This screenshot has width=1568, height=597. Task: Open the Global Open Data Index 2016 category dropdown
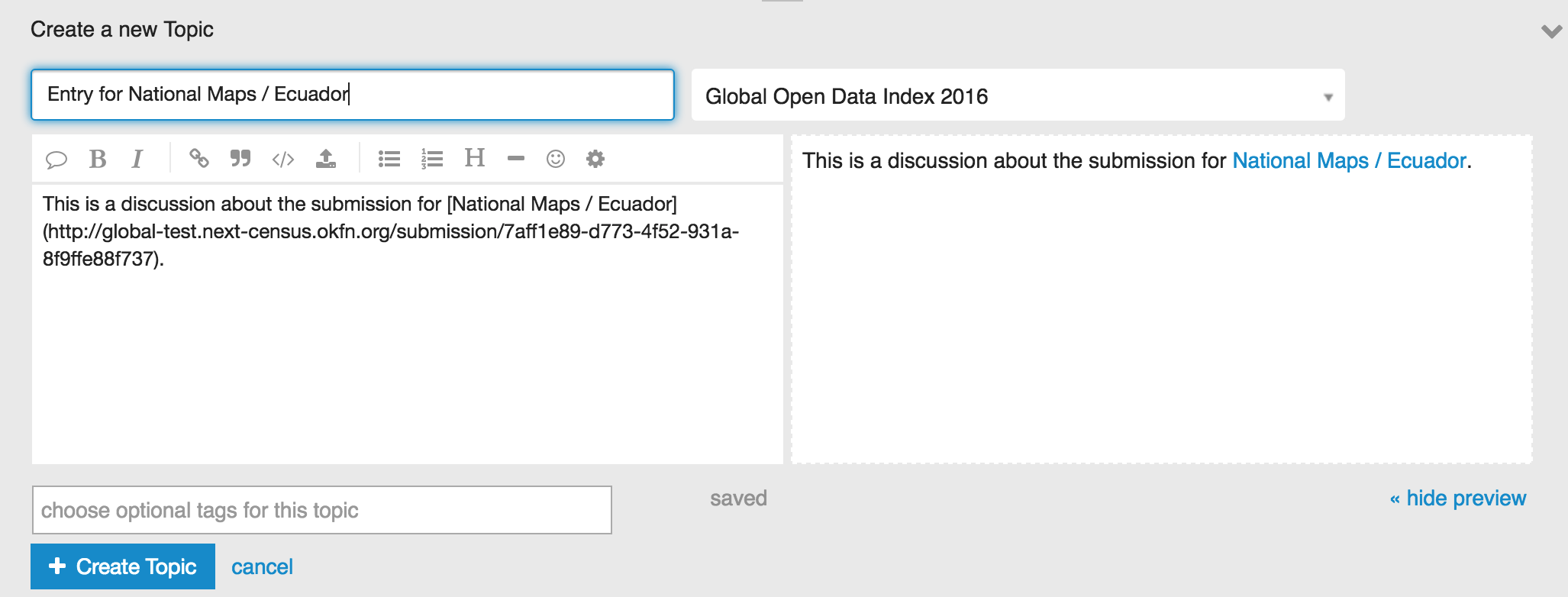tap(1018, 96)
